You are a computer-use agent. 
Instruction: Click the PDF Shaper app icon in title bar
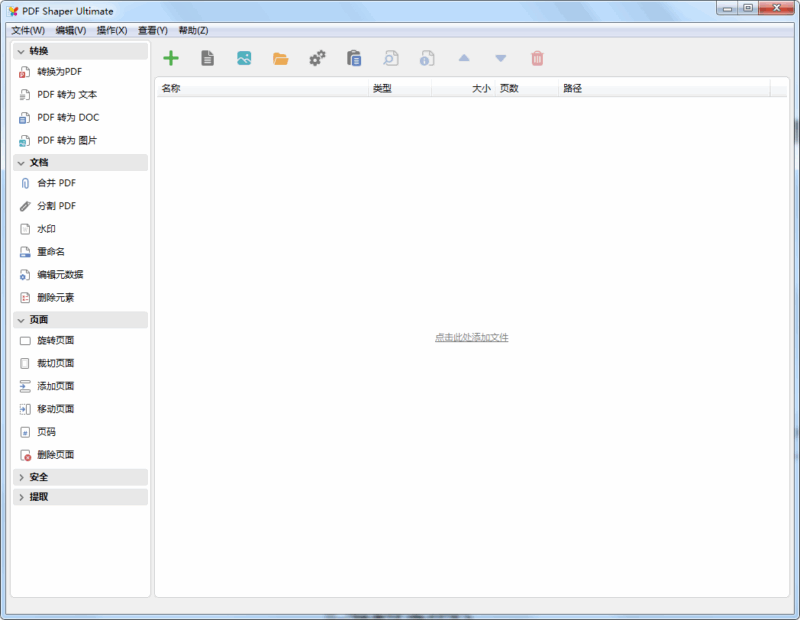[x=13, y=11]
